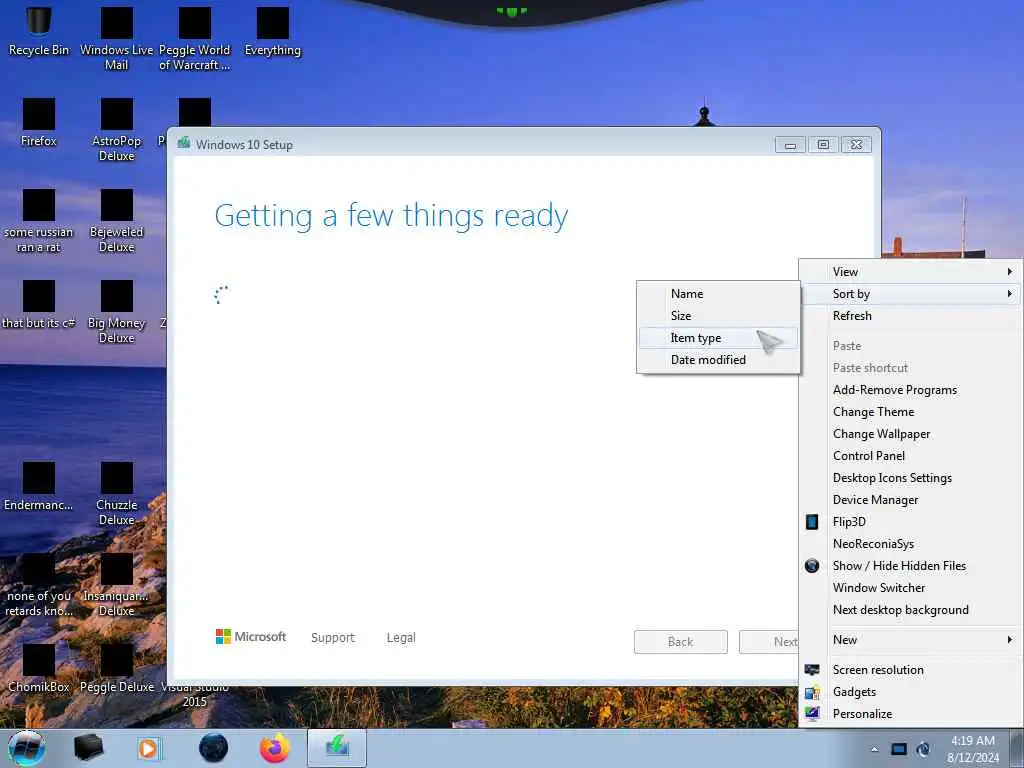The image size is (1024, 768).
Task: Select the Endermanc... desktop icon
Action: [x=39, y=487]
